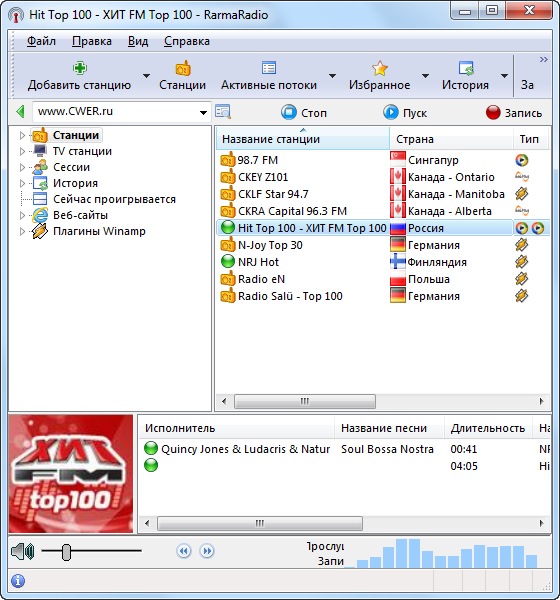Open the Станции toolbar button

click(x=183, y=76)
